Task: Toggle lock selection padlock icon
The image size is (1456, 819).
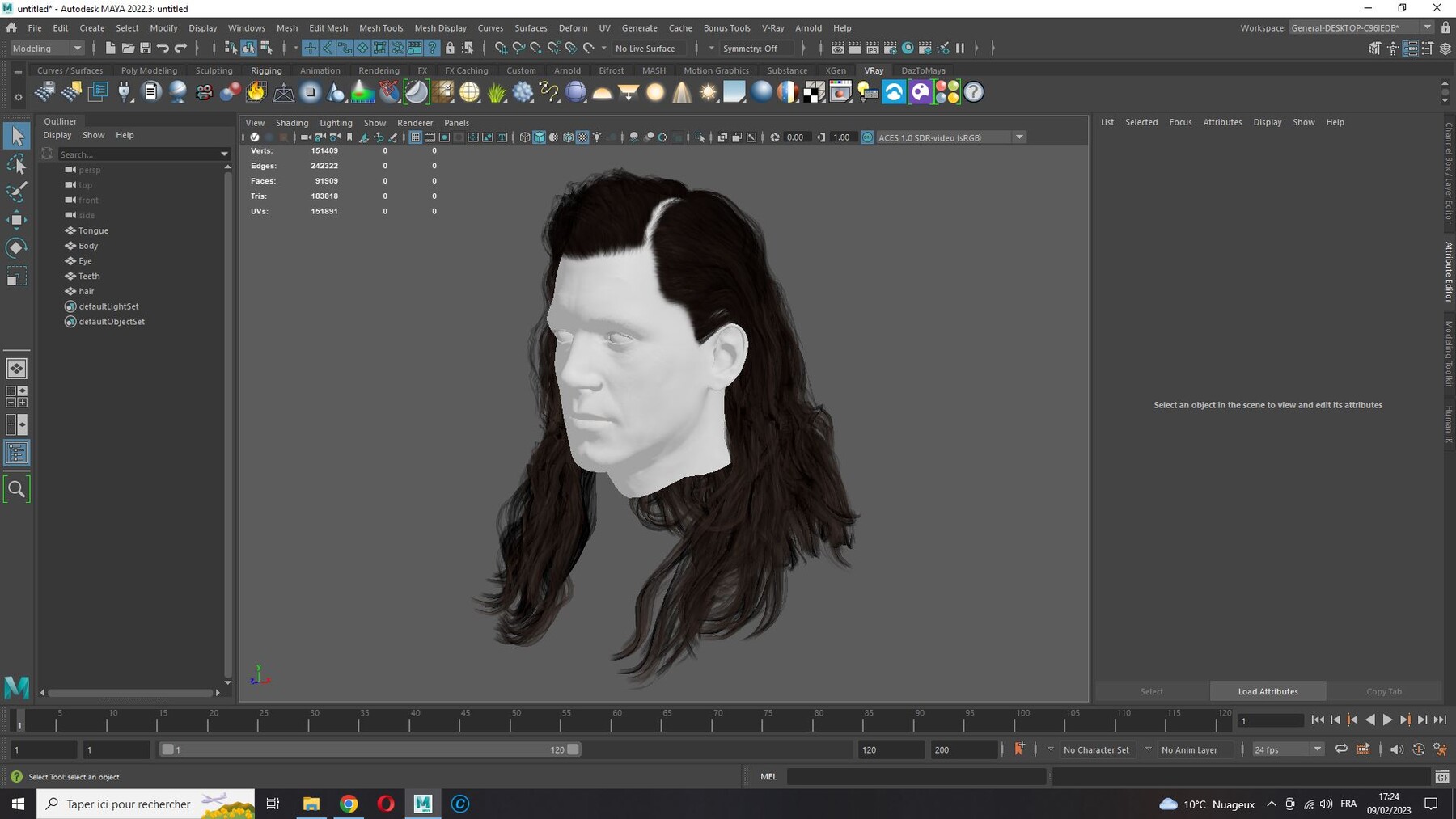Action: (x=450, y=48)
